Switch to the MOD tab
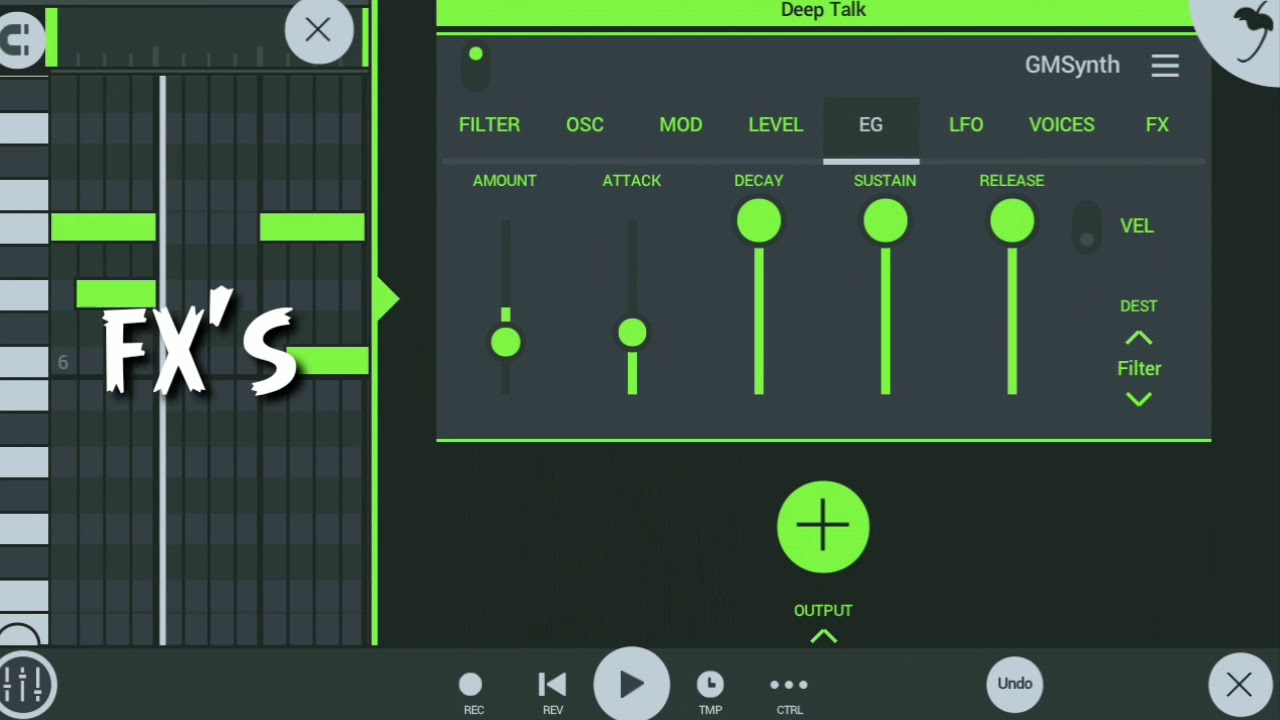The height and width of the screenshot is (720, 1280). (x=681, y=125)
